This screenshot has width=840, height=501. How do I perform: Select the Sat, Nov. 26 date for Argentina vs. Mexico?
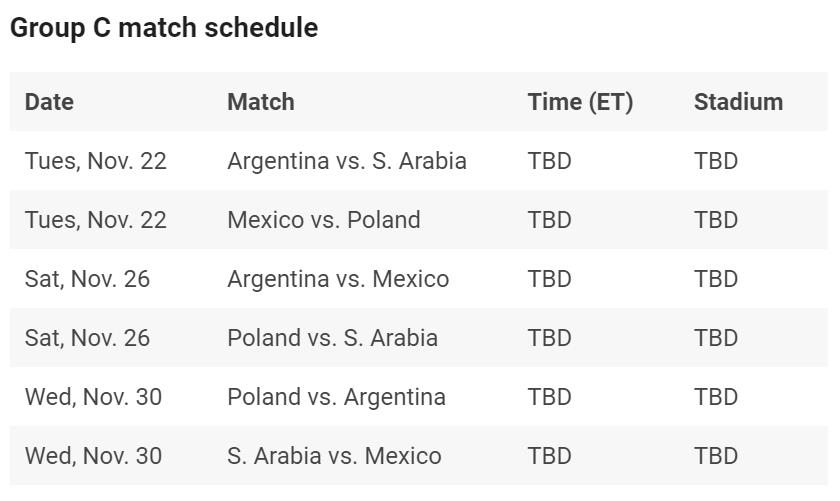[87, 279]
